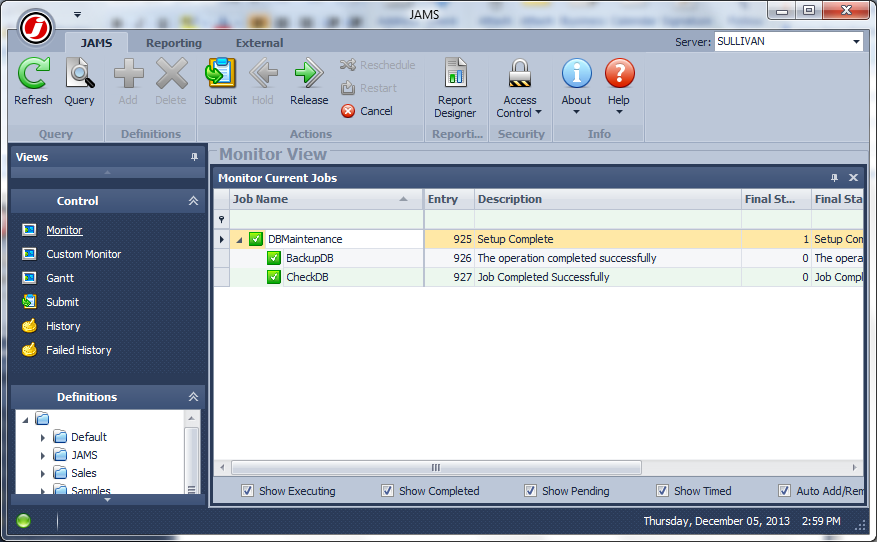Click the Add plus icon
The image size is (877, 542).
(128, 73)
